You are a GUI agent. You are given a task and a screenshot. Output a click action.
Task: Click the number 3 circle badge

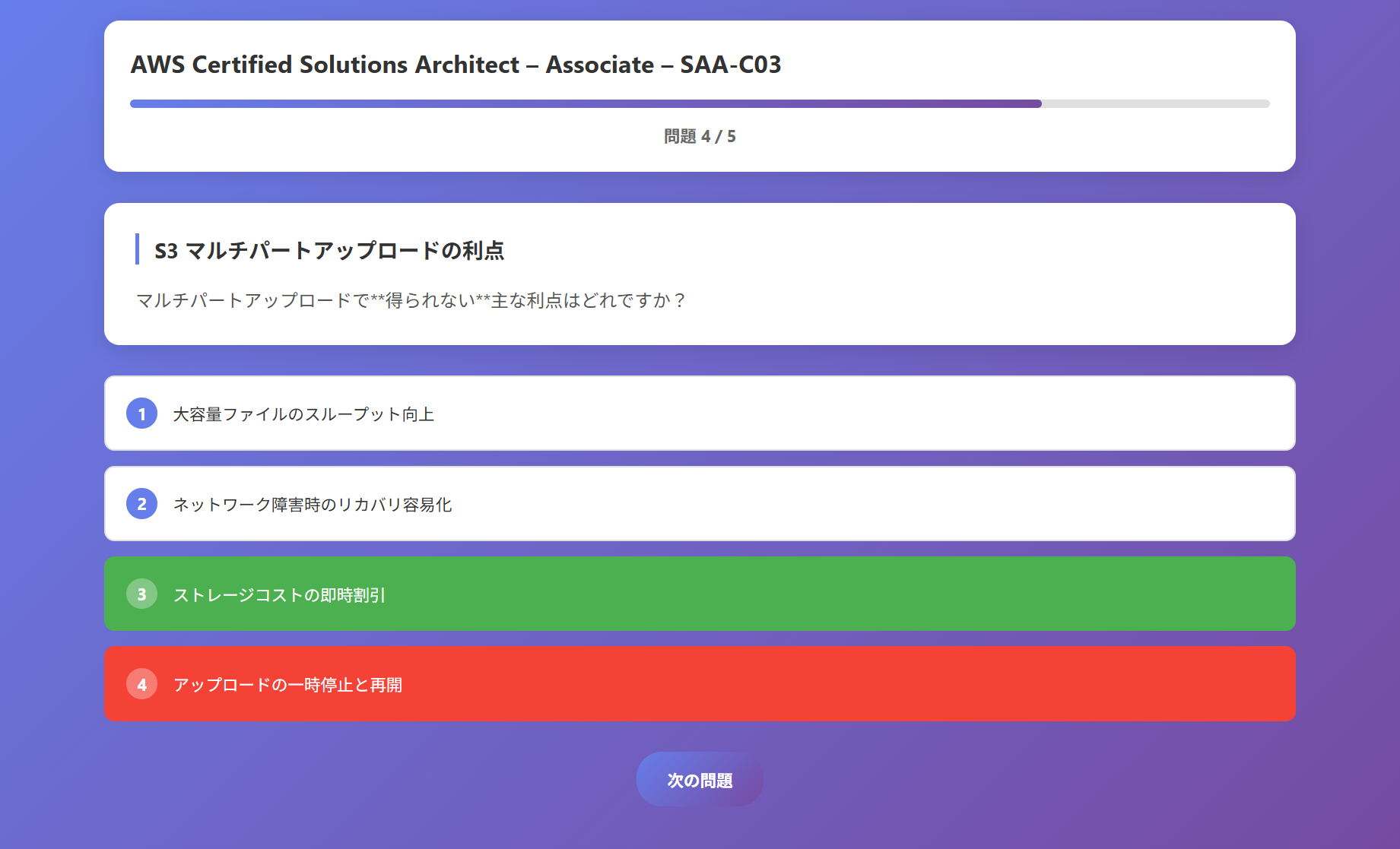[141, 594]
